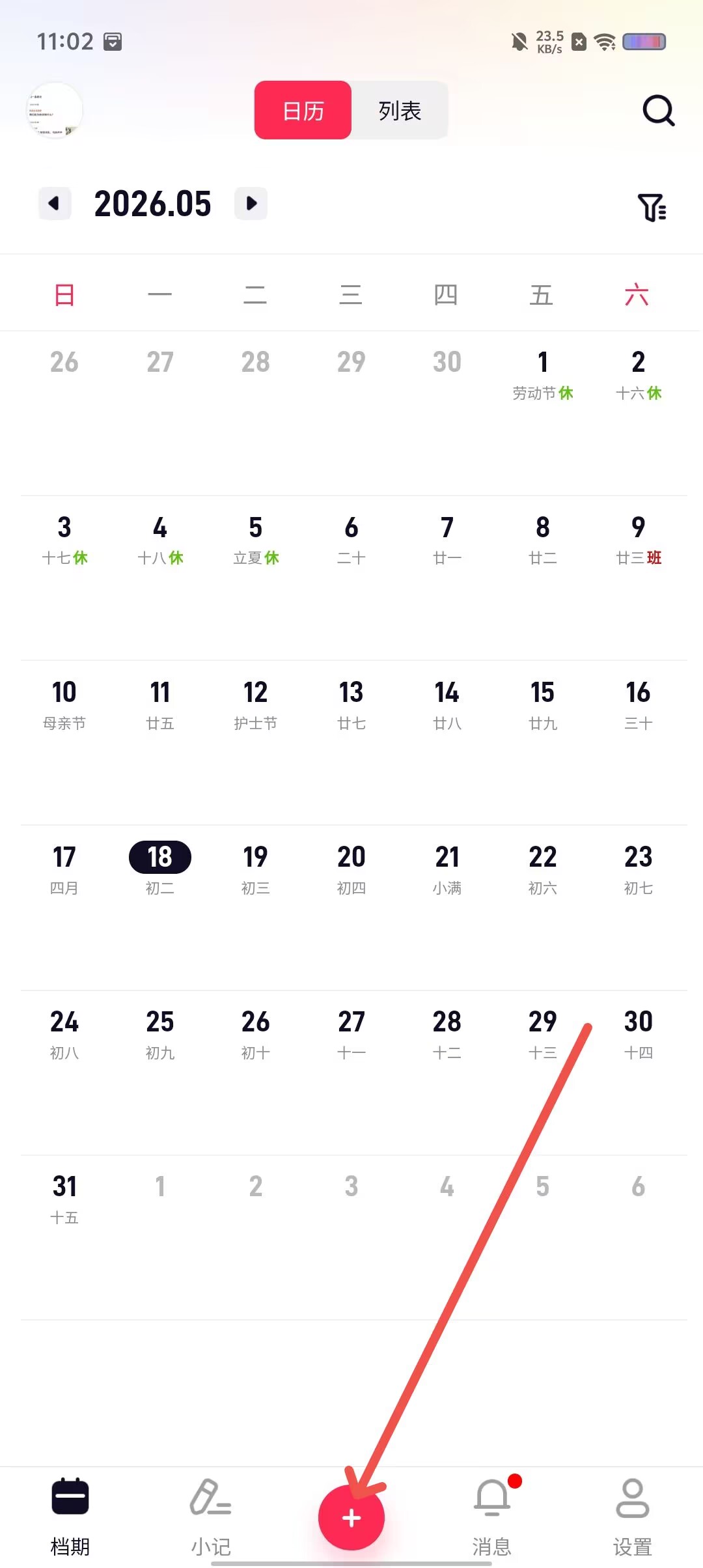Select the 档期 calendar icon

(70, 1497)
